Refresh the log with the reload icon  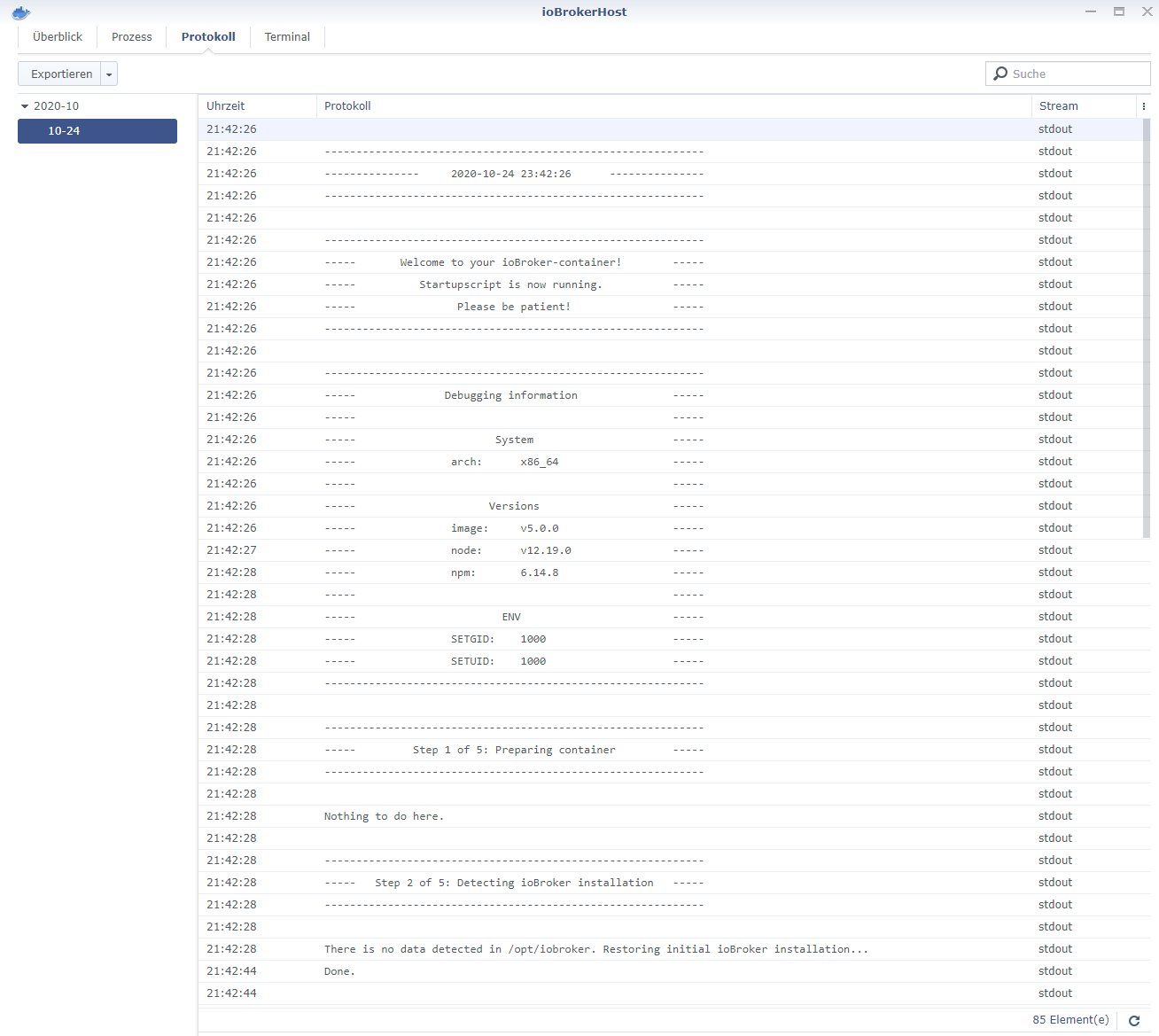[x=1134, y=1021]
